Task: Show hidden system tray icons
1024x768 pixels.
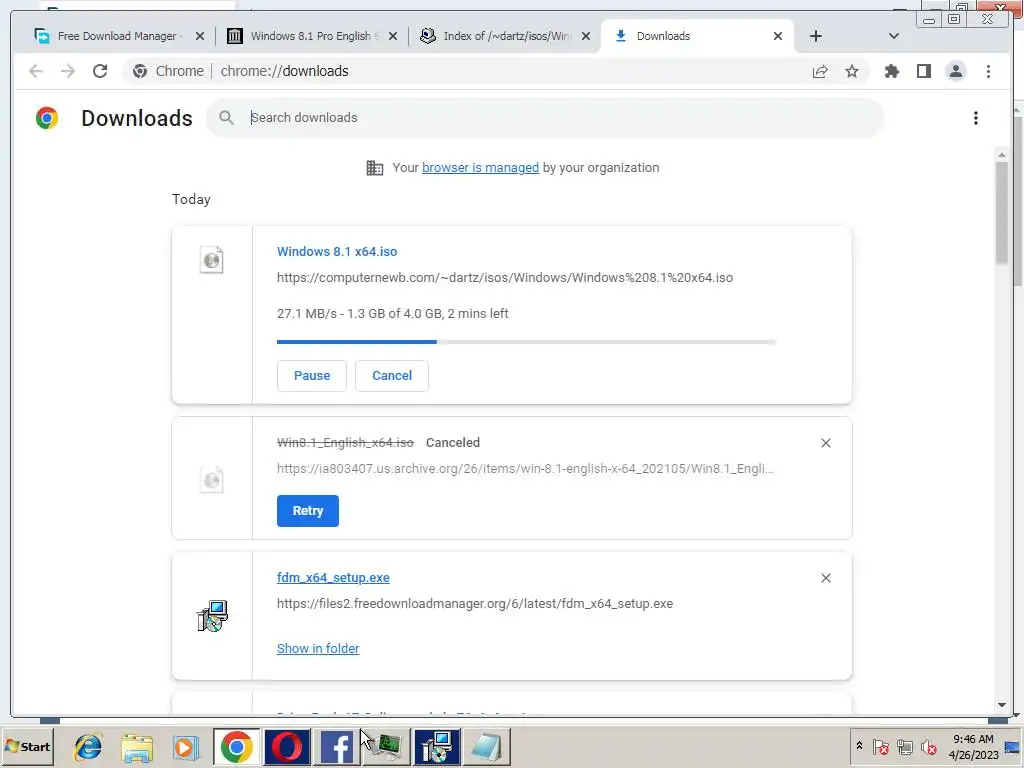Action: coord(859,746)
